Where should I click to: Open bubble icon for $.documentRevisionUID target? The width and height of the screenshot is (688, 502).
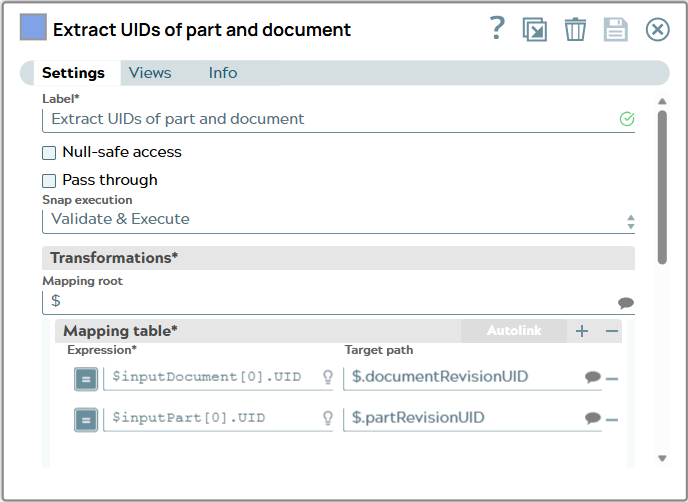click(593, 377)
